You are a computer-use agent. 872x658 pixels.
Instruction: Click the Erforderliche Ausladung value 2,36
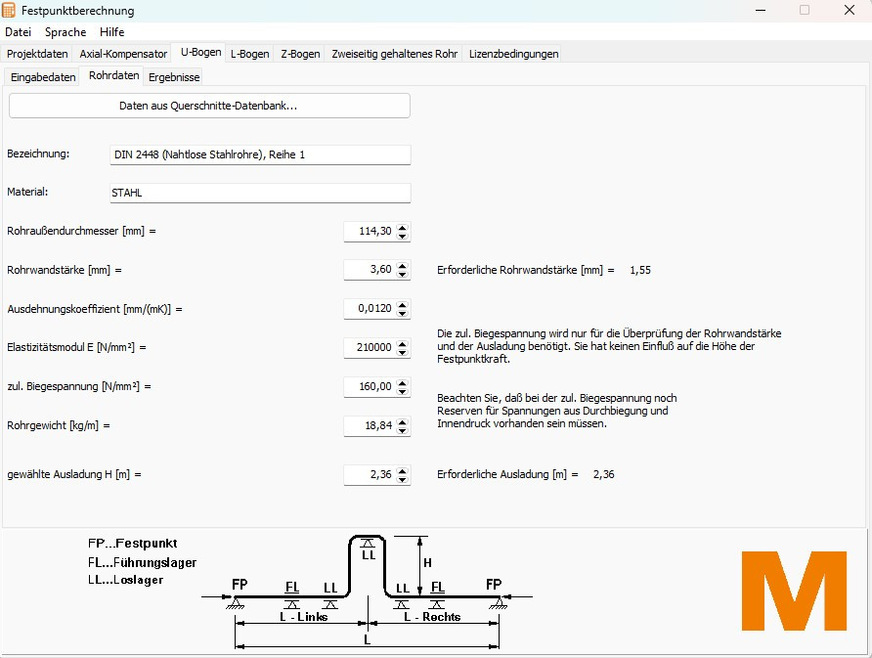click(x=603, y=474)
